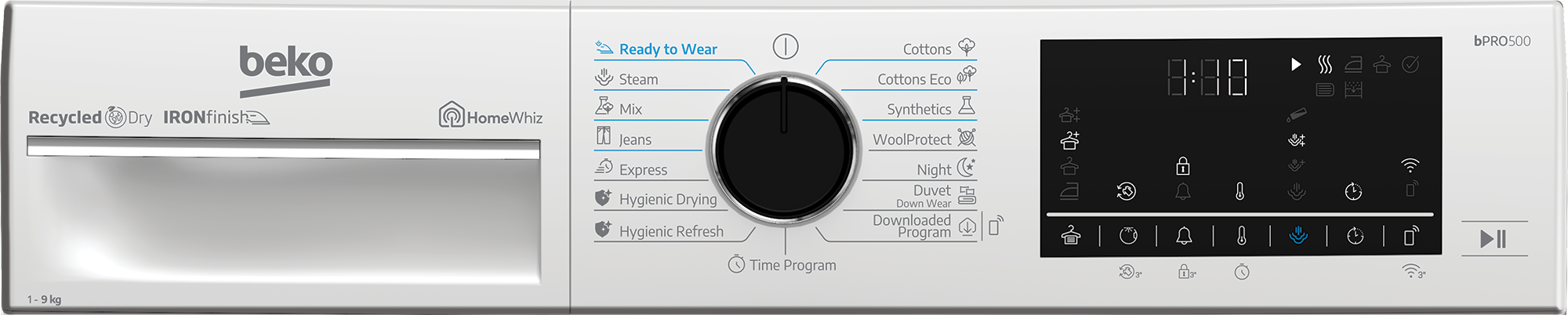Toggle the remote control phone button

(1411, 236)
